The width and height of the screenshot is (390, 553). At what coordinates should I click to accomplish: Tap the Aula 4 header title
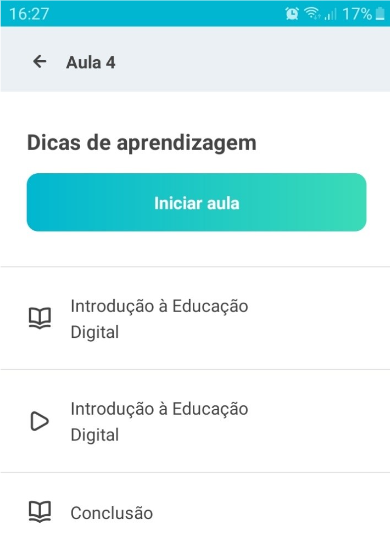(91, 62)
